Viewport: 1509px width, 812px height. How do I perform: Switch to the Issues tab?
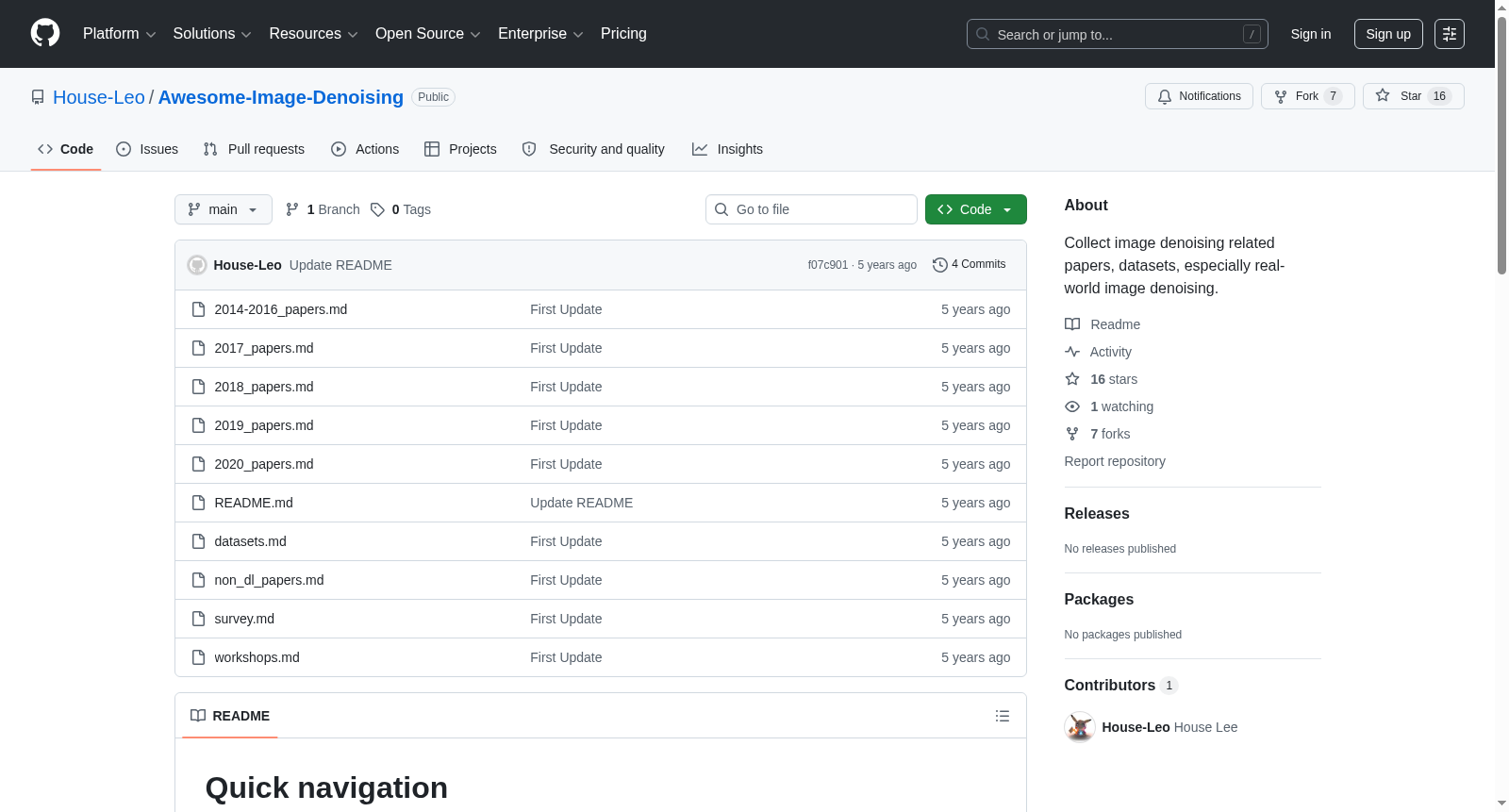click(x=147, y=149)
